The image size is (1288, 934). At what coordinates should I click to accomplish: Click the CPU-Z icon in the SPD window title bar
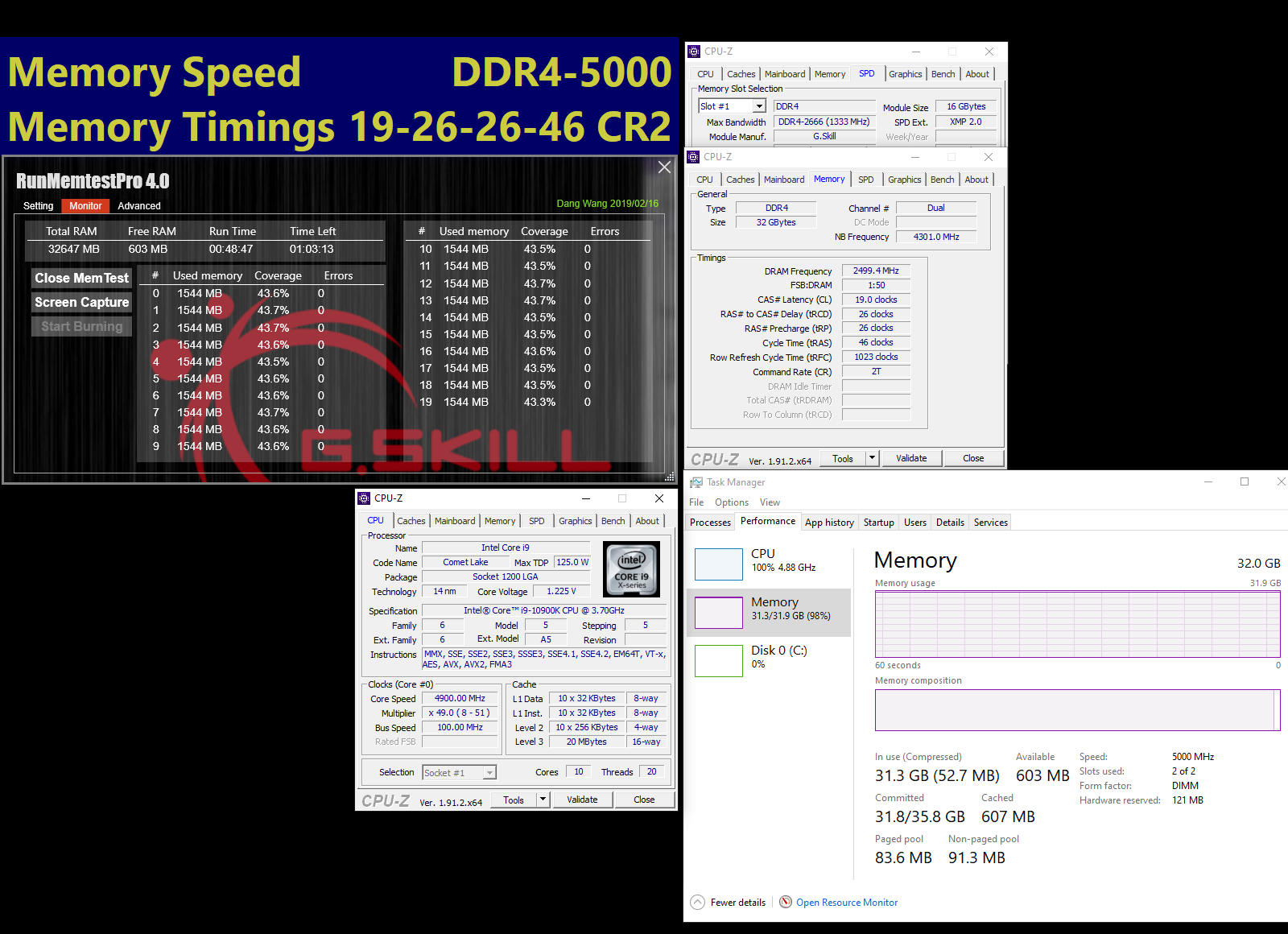click(694, 51)
